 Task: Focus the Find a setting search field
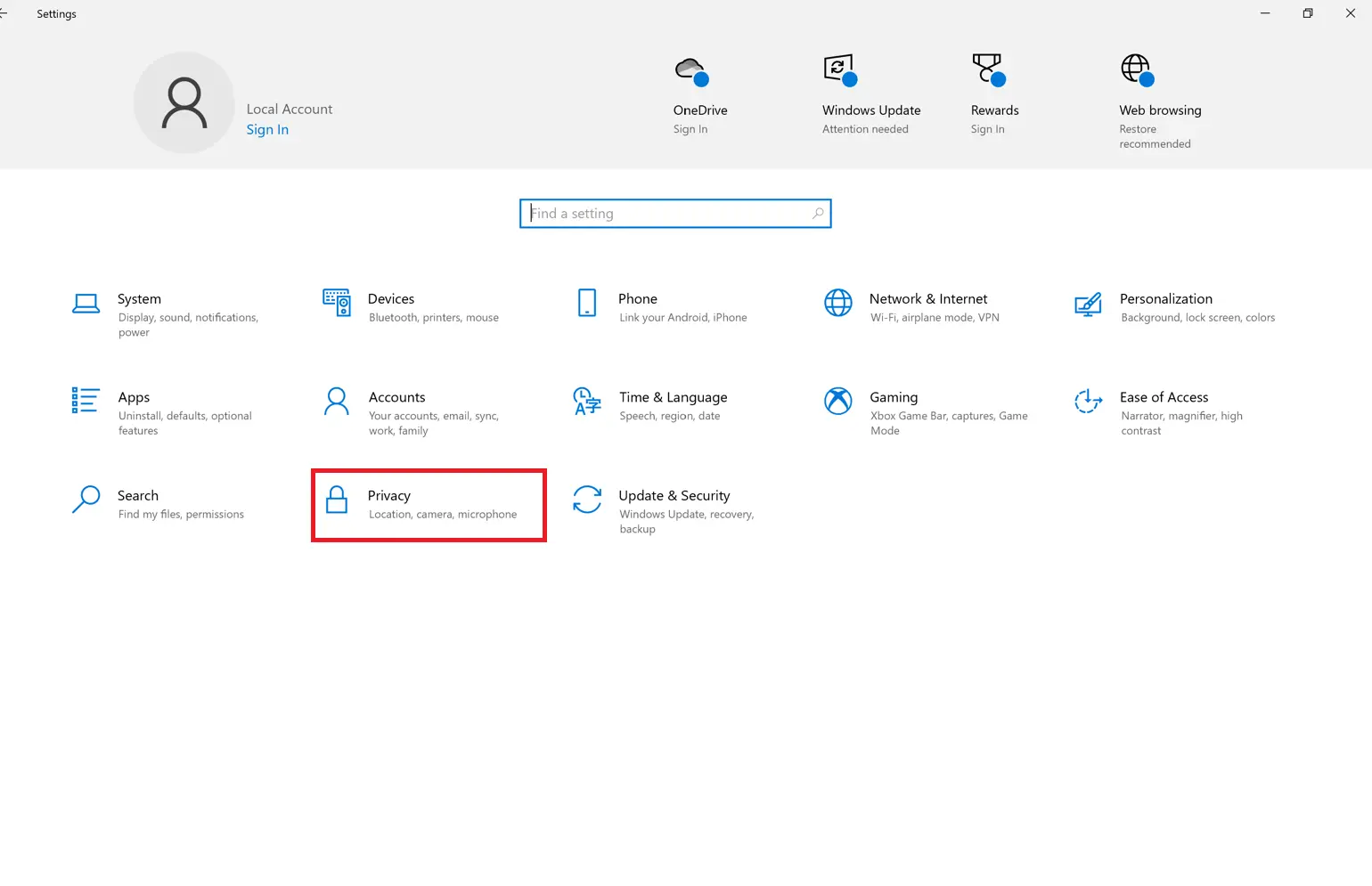(675, 214)
